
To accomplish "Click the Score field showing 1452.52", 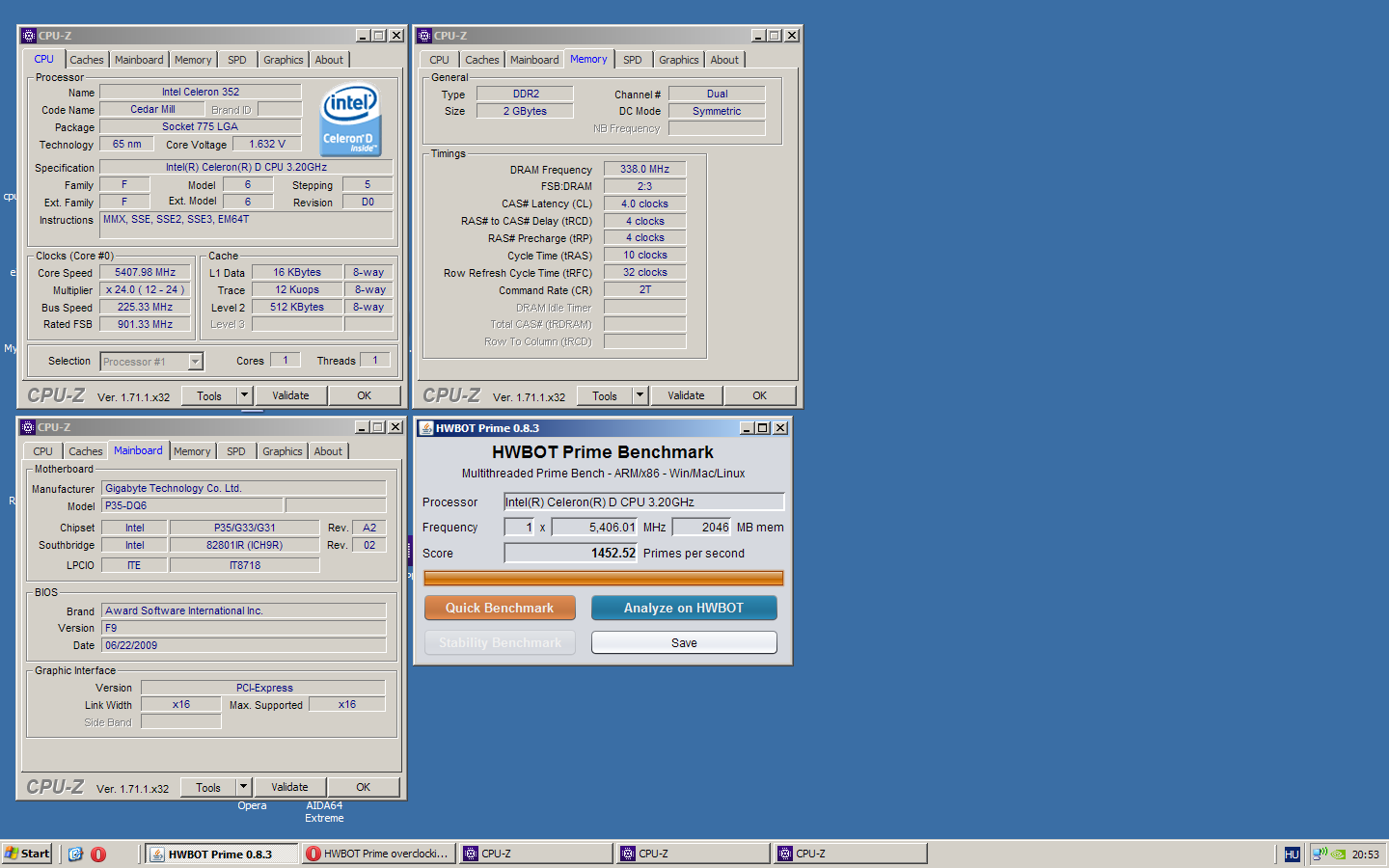I will (571, 553).
